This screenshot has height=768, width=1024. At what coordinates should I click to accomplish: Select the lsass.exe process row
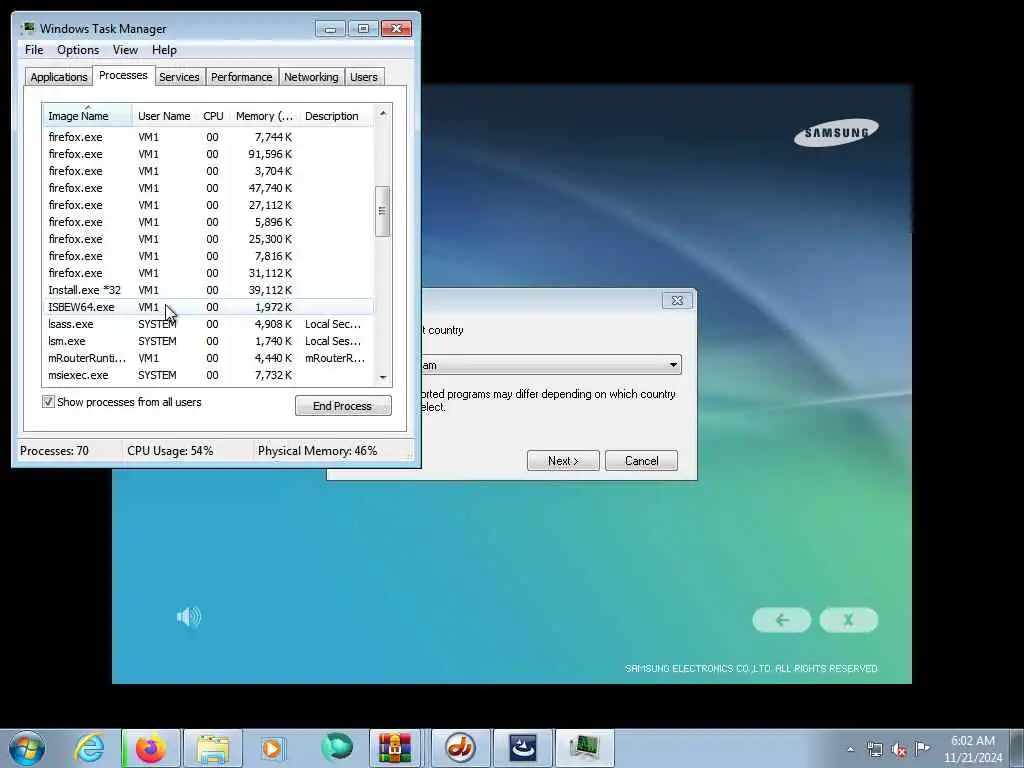pos(209,324)
